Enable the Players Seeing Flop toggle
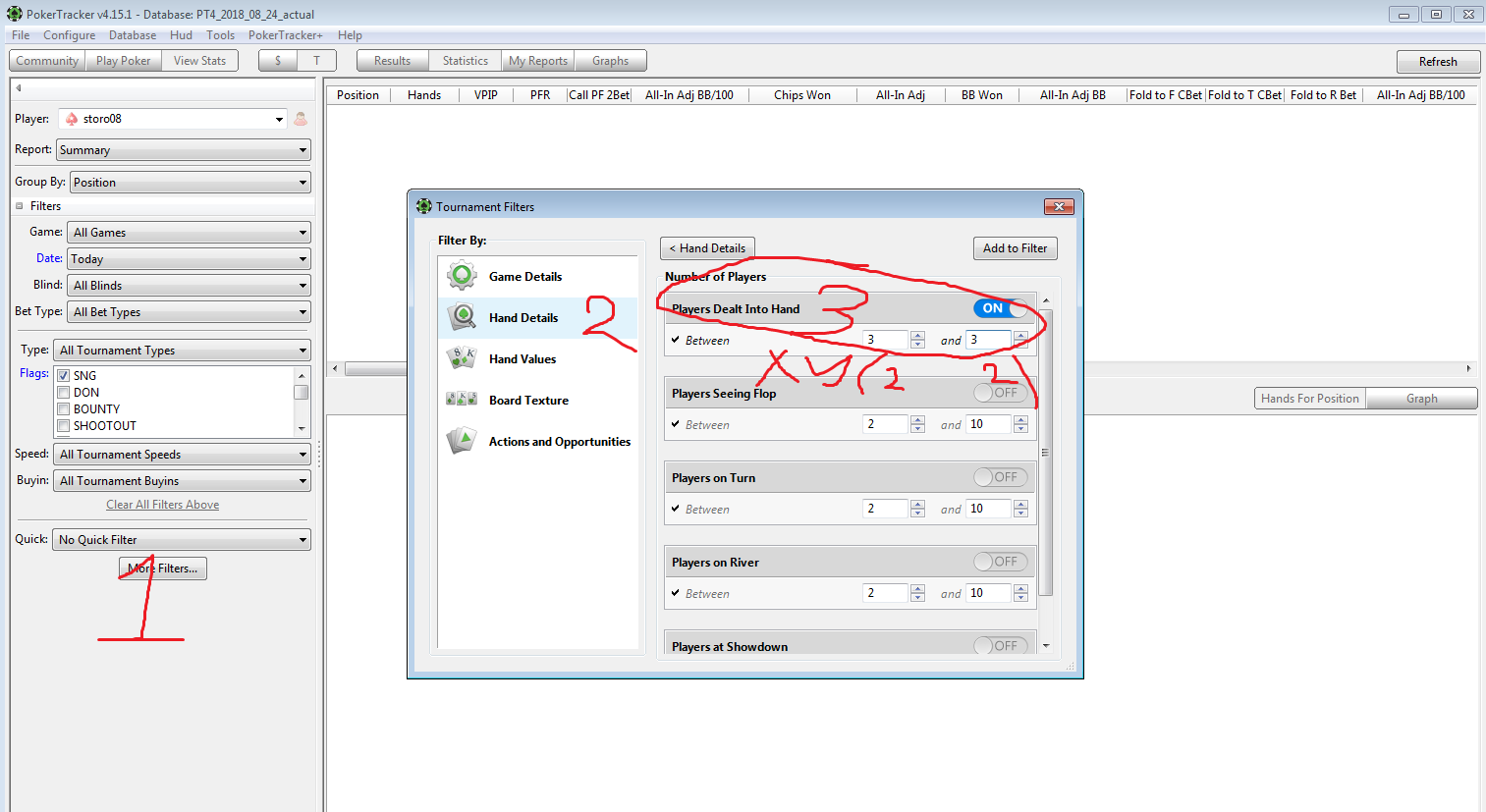 click(x=1001, y=393)
